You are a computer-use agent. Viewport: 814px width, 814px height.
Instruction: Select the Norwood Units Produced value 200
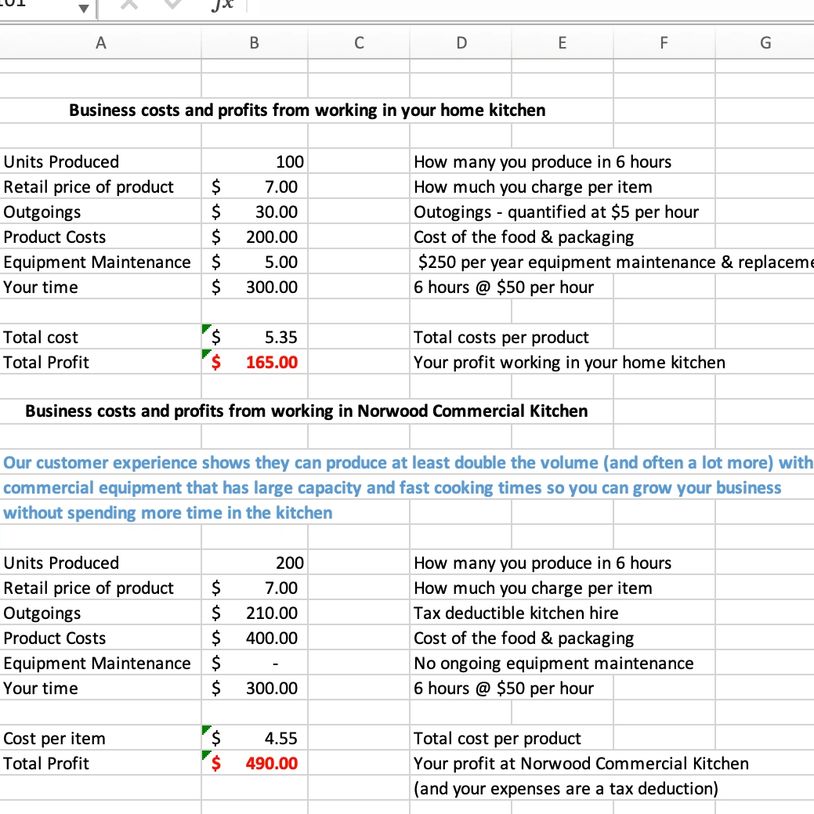click(289, 563)
